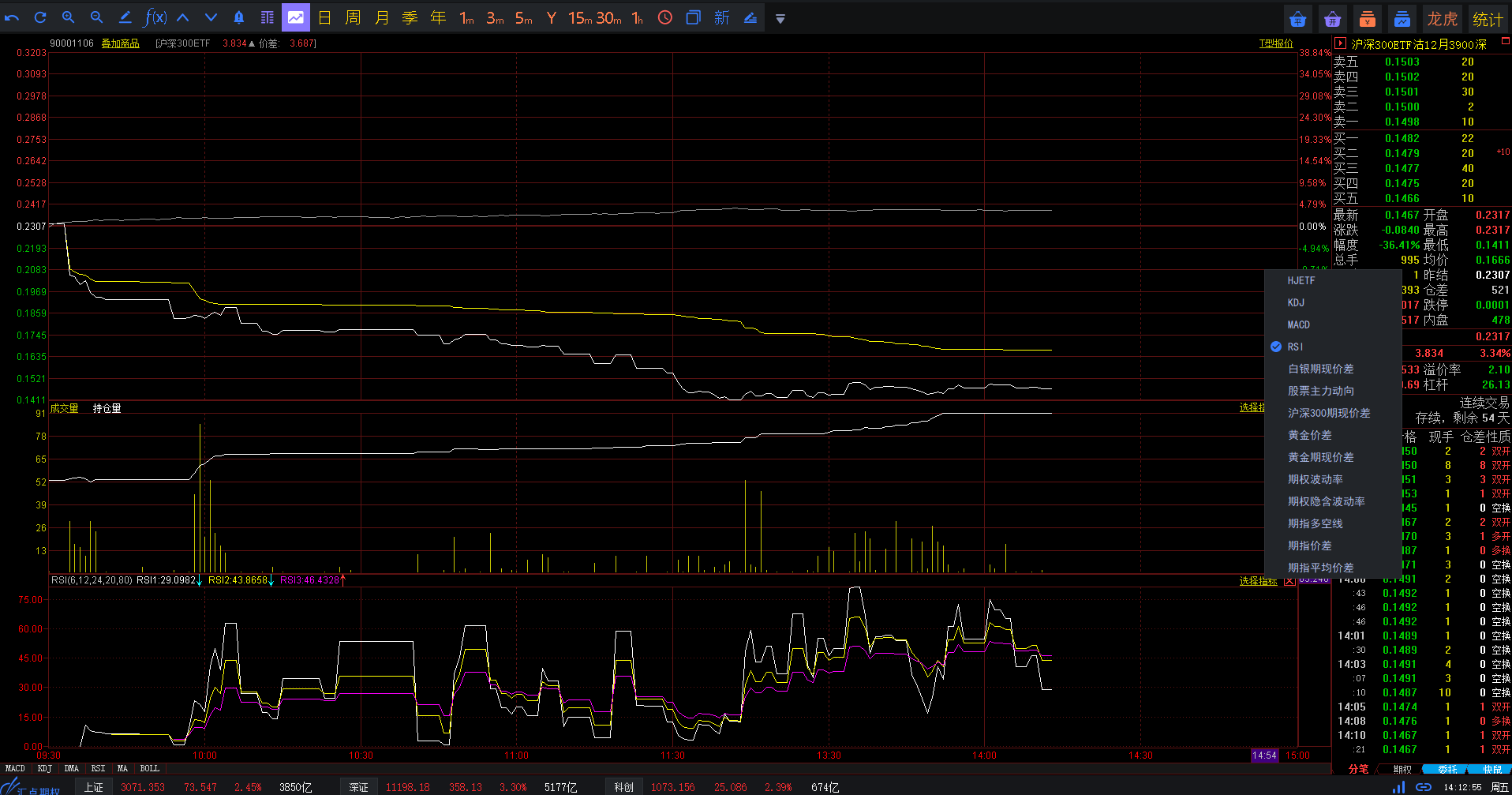The image size is (1512, 795).
Task: Select the intraday trend chart icon
Action: (x=296, y=17)
